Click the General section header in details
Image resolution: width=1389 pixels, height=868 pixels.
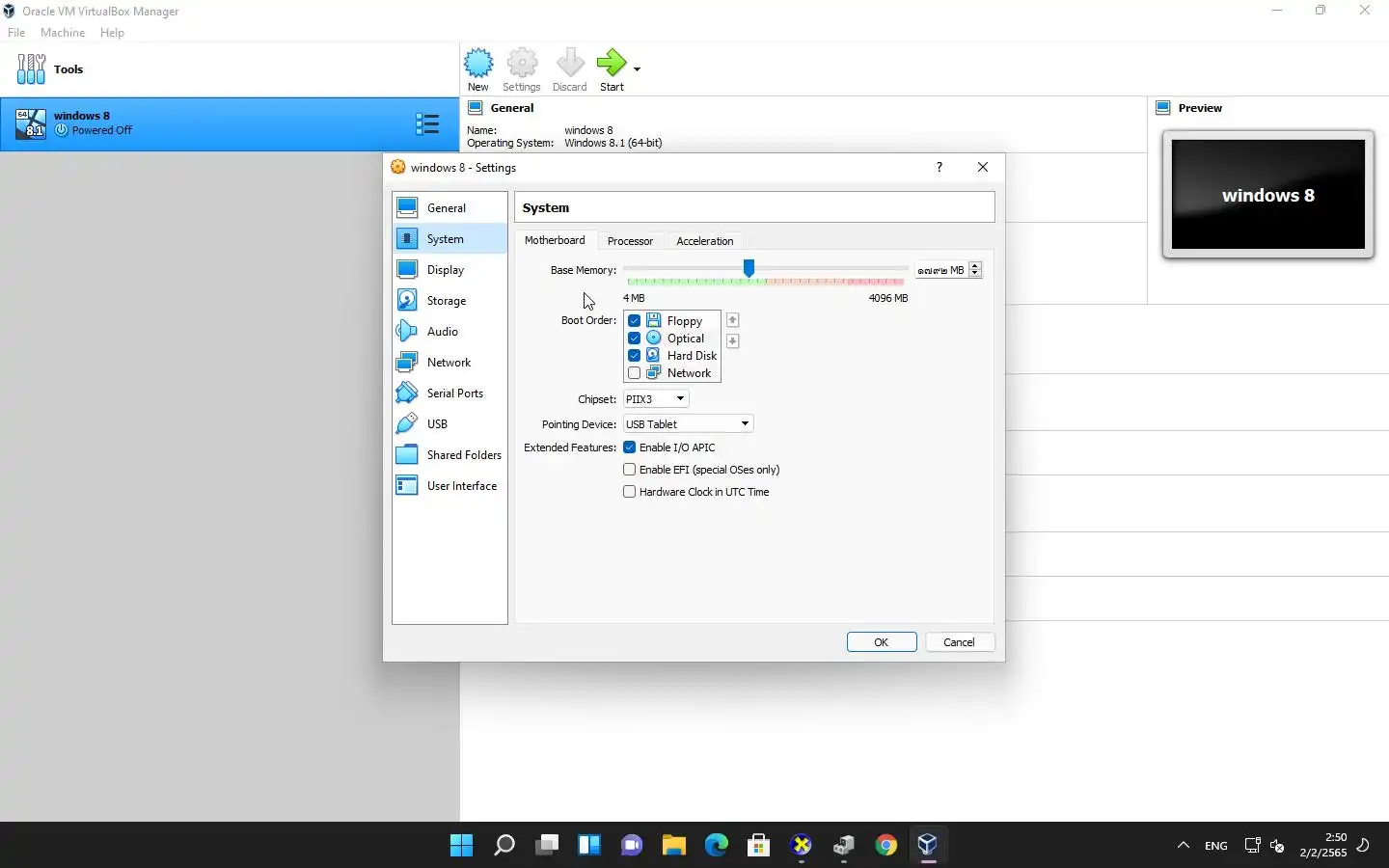click(x=512, y=108)
